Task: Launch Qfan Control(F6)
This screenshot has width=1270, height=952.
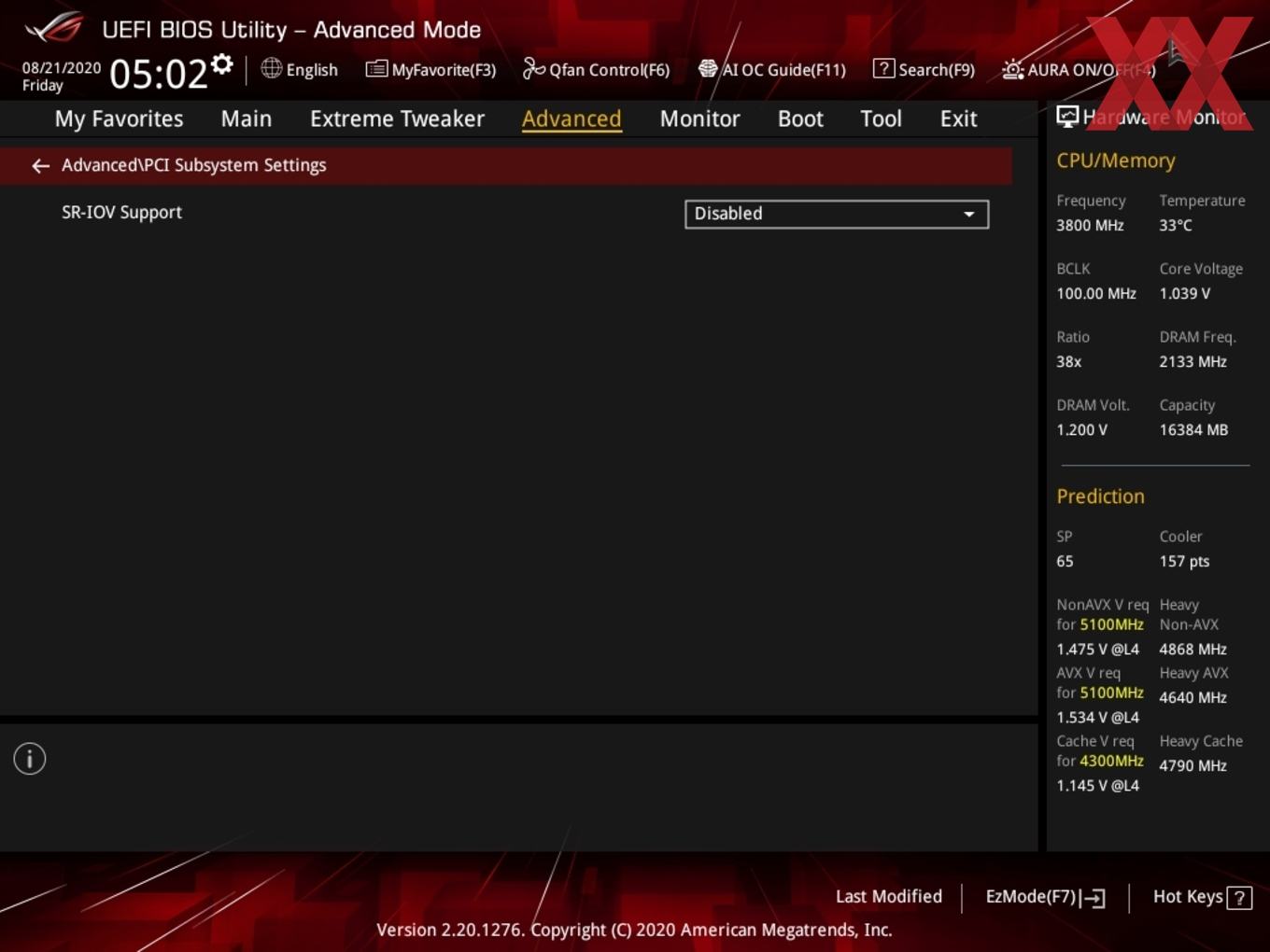Action: (x=596, y=69)
